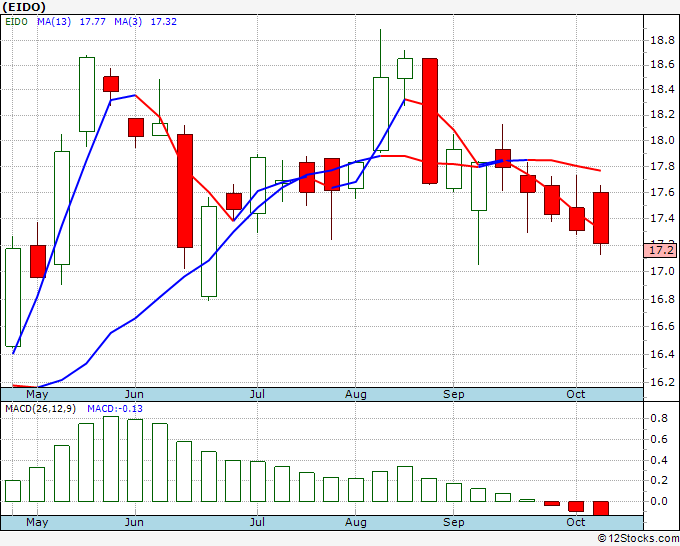The width and height of the screenshot is (680, 546).
Task: Click Oct on the MACD panel time axis
Action: coord(576,522)
